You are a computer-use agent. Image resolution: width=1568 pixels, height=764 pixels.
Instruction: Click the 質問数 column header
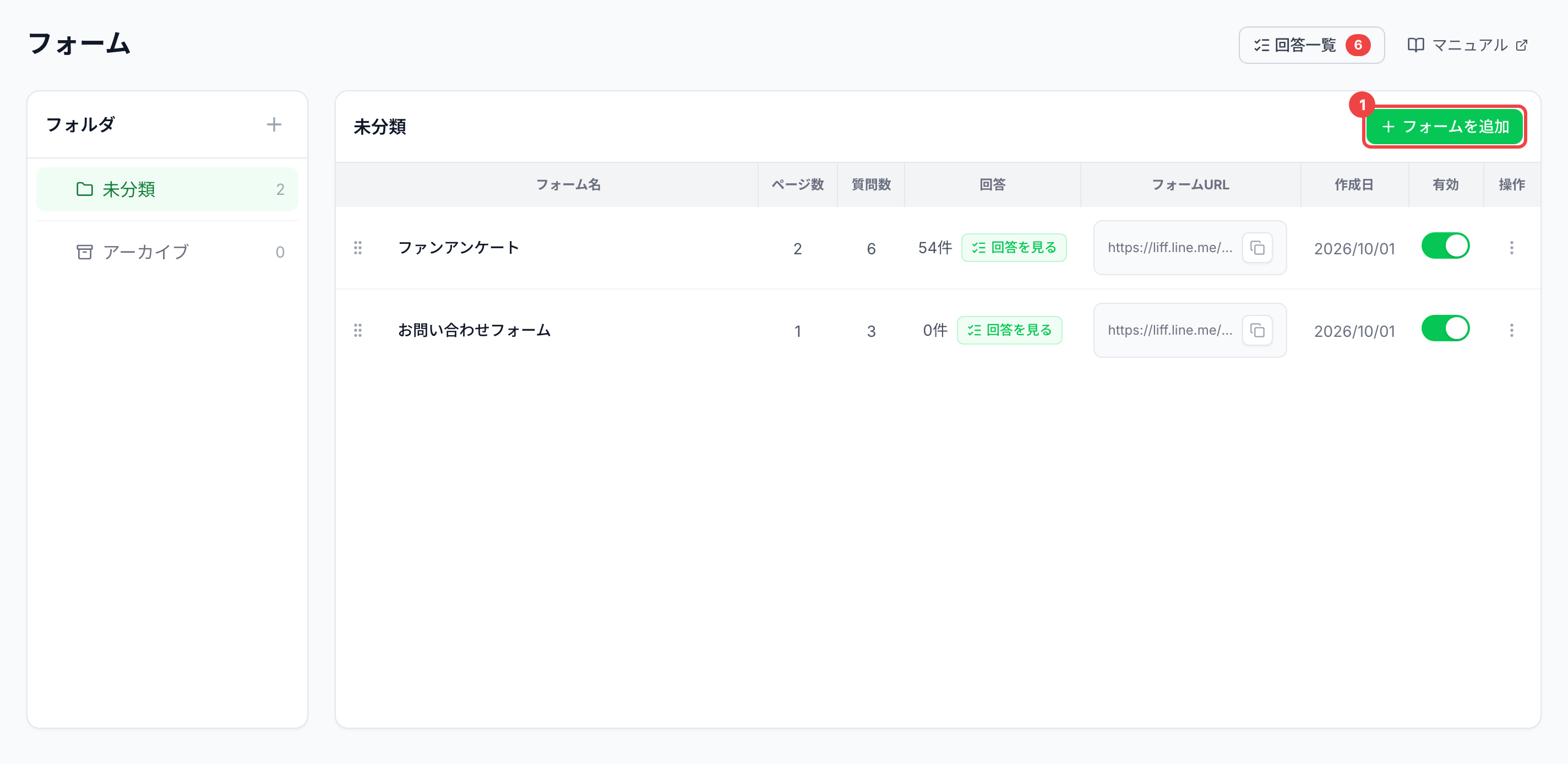click(x=871, y=184)
